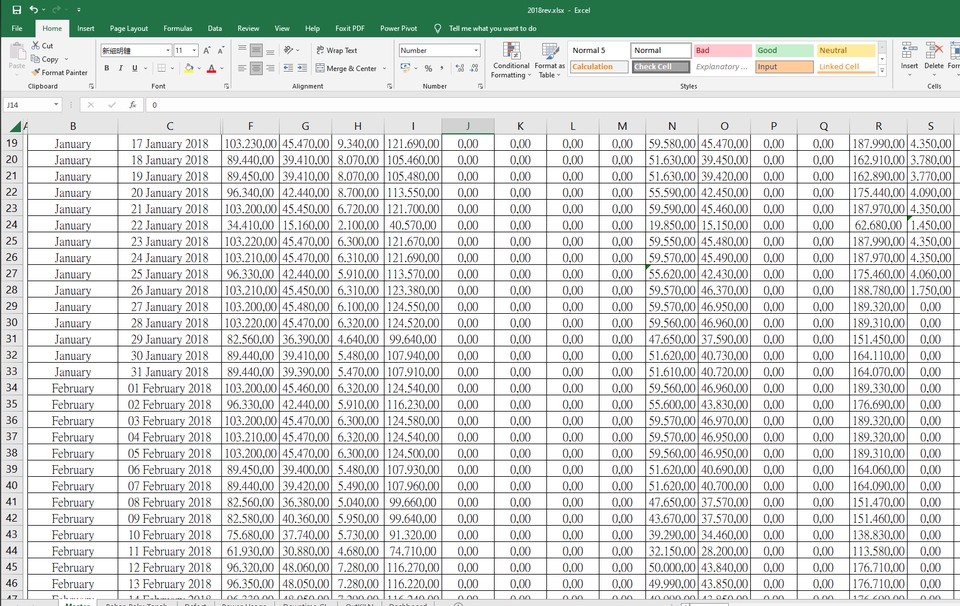This screenshot has height=606, width=960.
Task: Toggle italic formatting
Action: 119,69
